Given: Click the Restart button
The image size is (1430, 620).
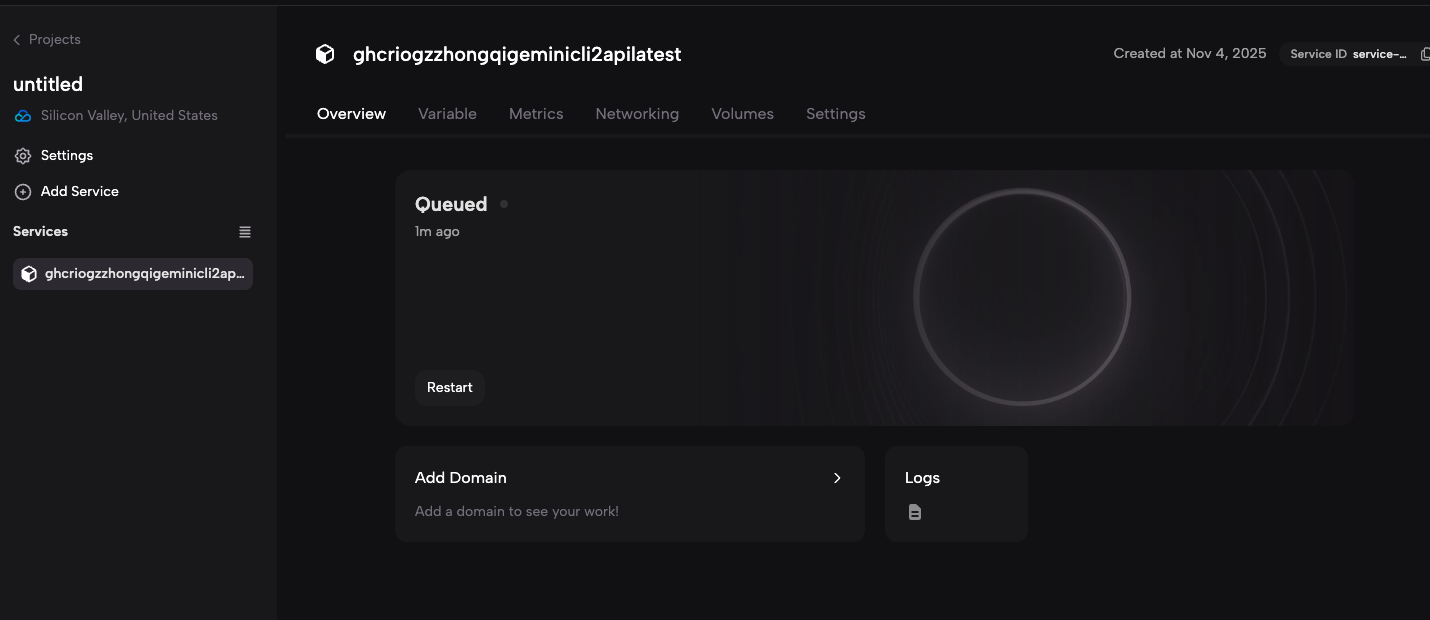Looking at the screenshot, I should click(x=449, y=387).
